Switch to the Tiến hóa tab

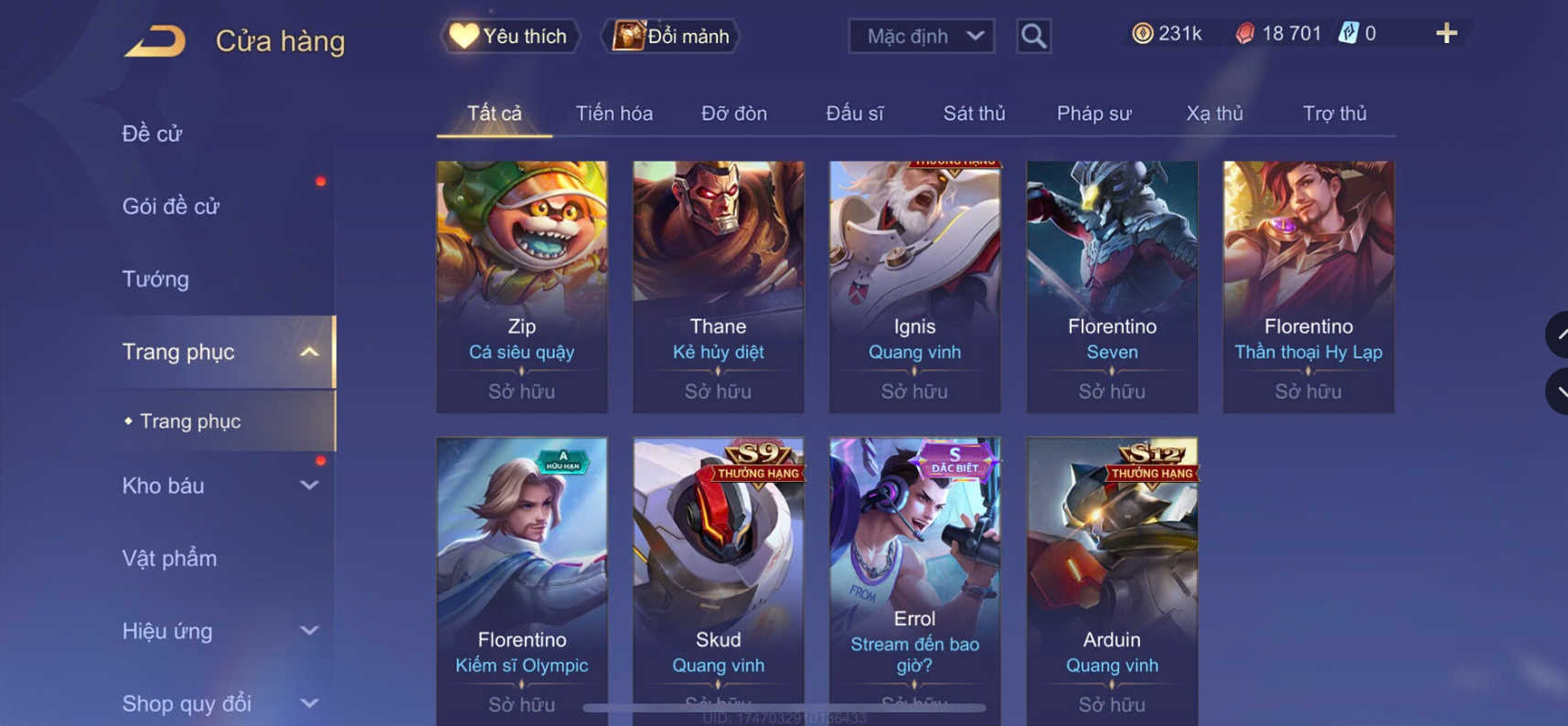613,113
